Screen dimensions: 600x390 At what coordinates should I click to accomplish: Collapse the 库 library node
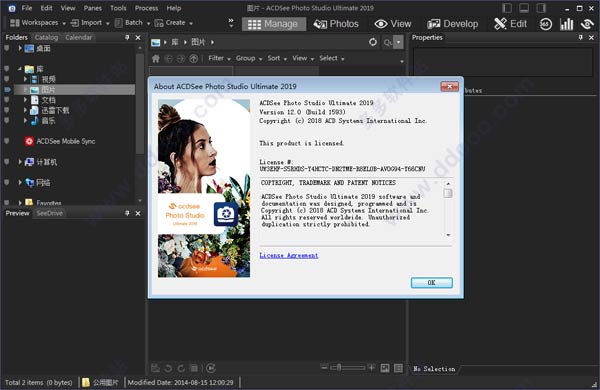(x=20, y=69)
